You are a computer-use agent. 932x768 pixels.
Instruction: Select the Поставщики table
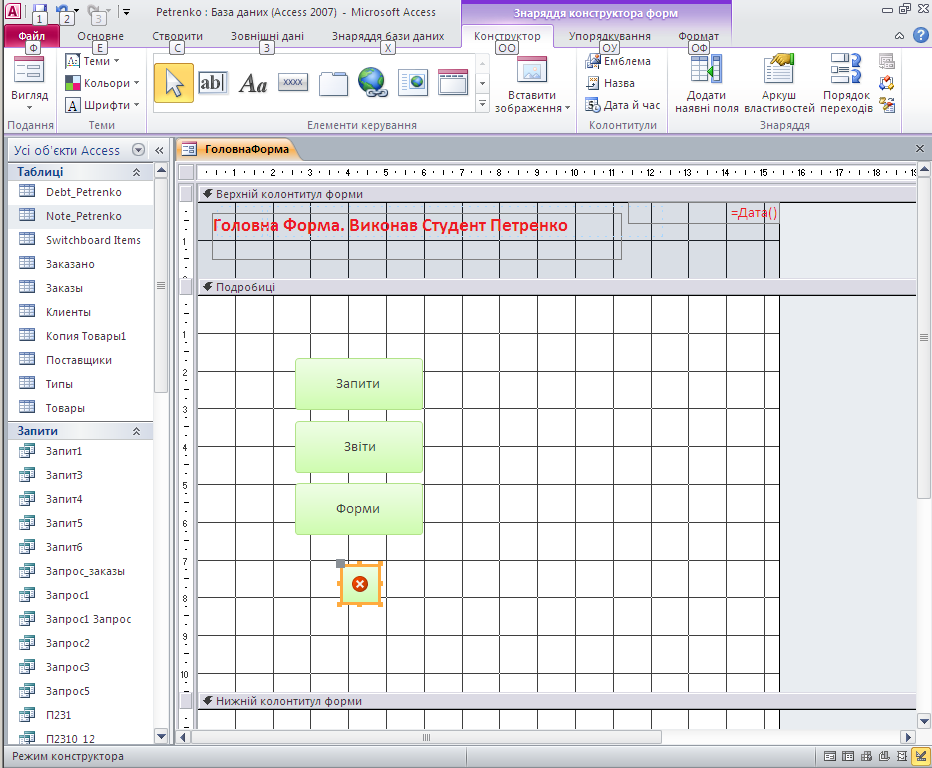[x=81, y=360]
